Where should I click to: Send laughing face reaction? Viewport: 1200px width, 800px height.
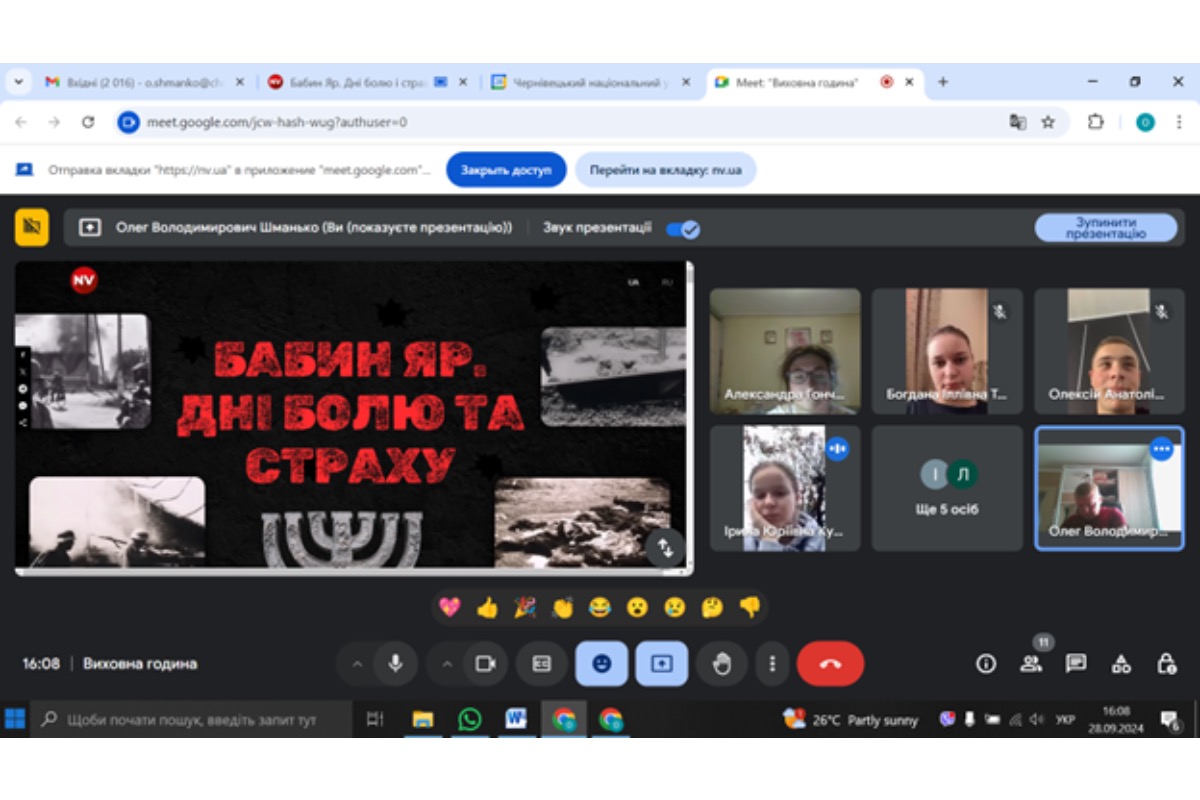[x=600, y=606]
